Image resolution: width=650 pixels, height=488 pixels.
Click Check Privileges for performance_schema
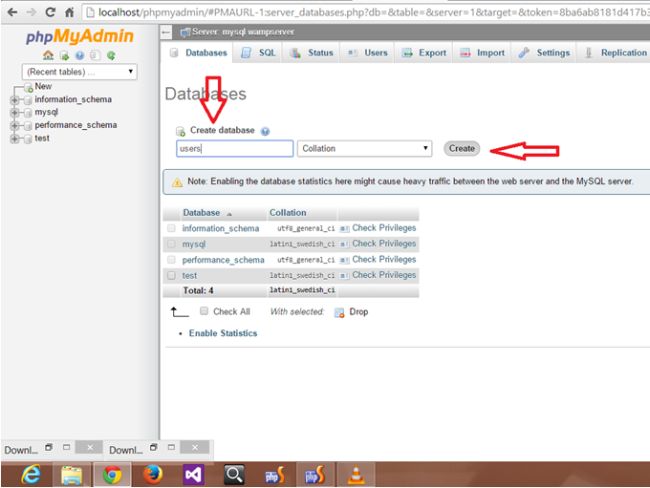pyautogui.click(x=384, y=260)
